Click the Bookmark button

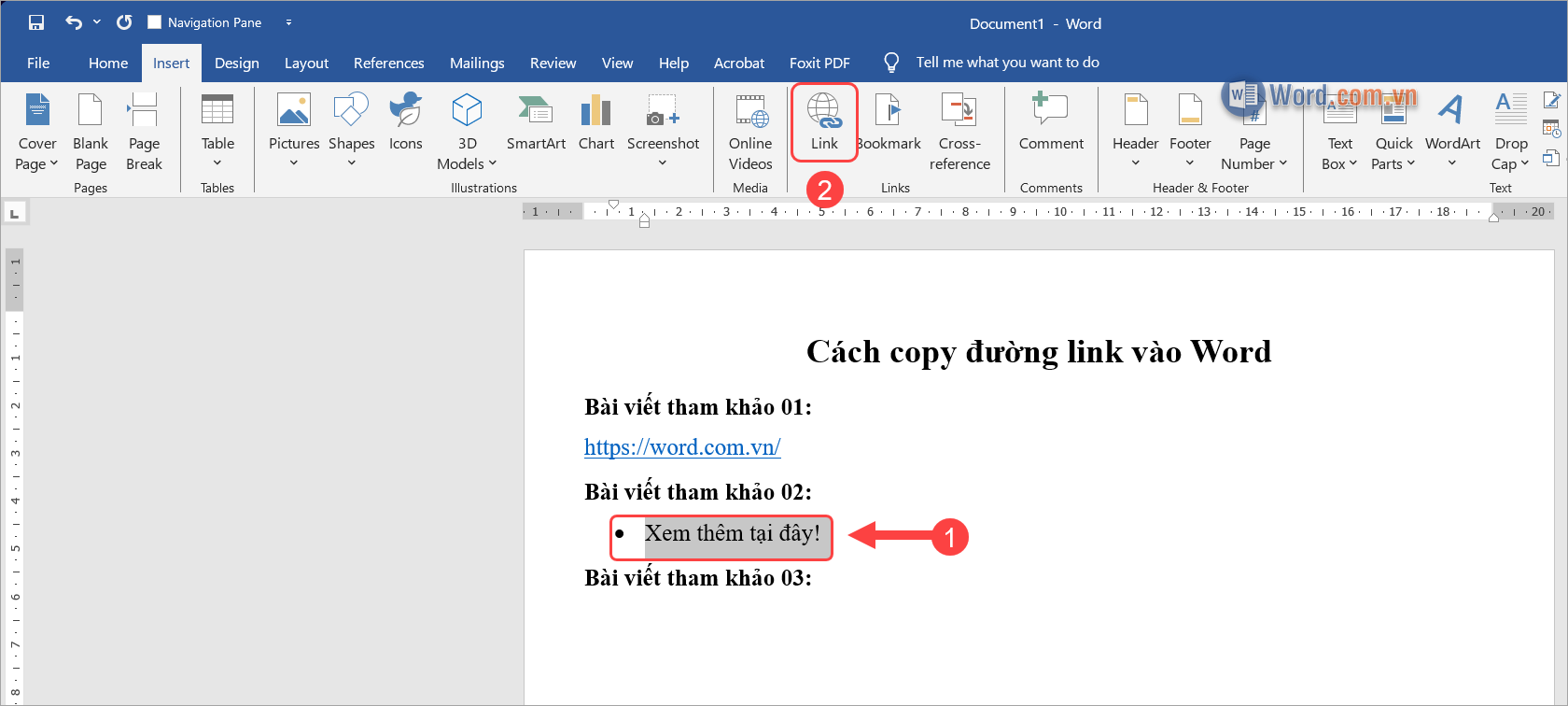(889, 121)
